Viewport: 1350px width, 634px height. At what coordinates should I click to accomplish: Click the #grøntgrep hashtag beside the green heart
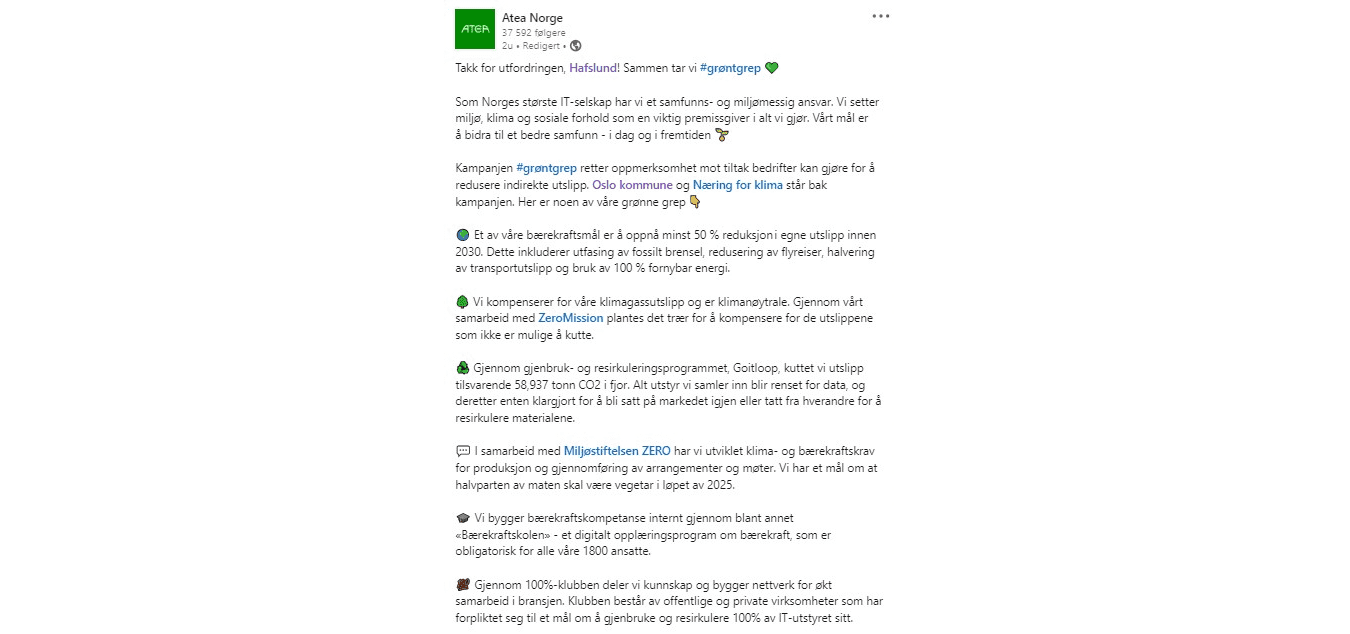(729, 68)
